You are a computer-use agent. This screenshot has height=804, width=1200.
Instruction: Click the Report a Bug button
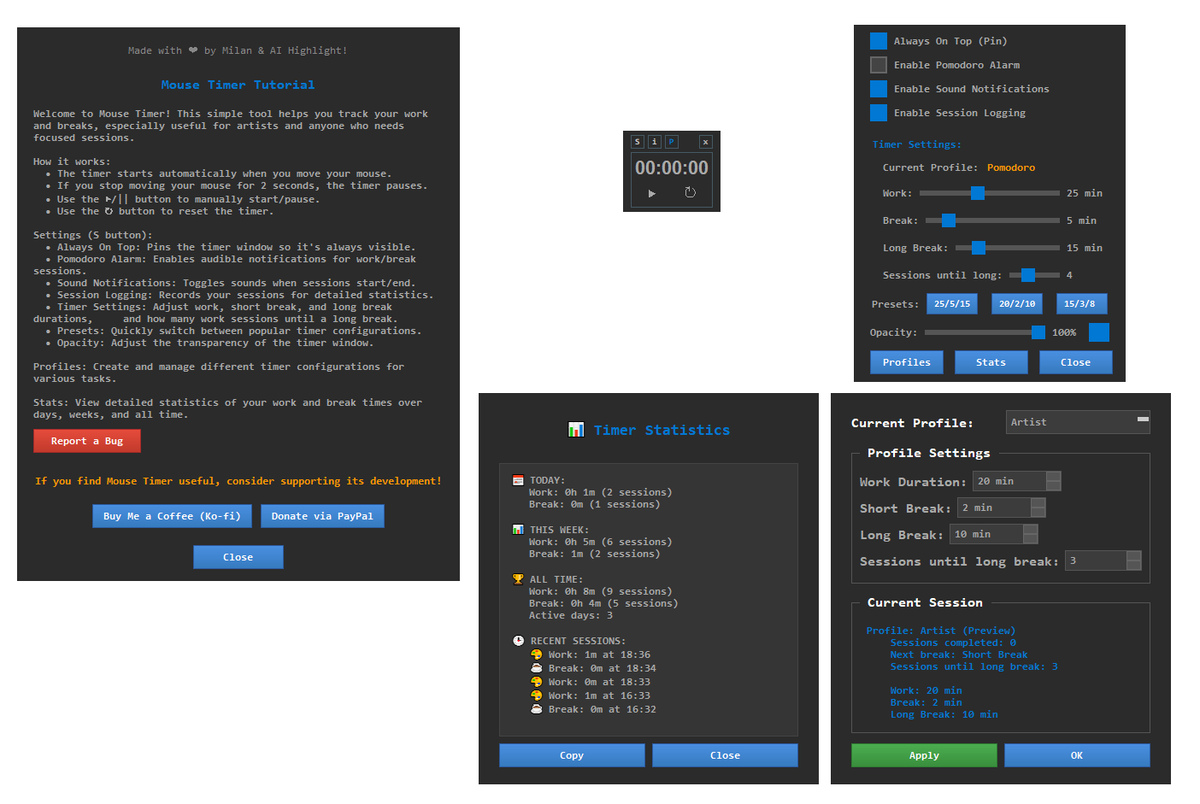pyautogui.click(x=87, y=441)
